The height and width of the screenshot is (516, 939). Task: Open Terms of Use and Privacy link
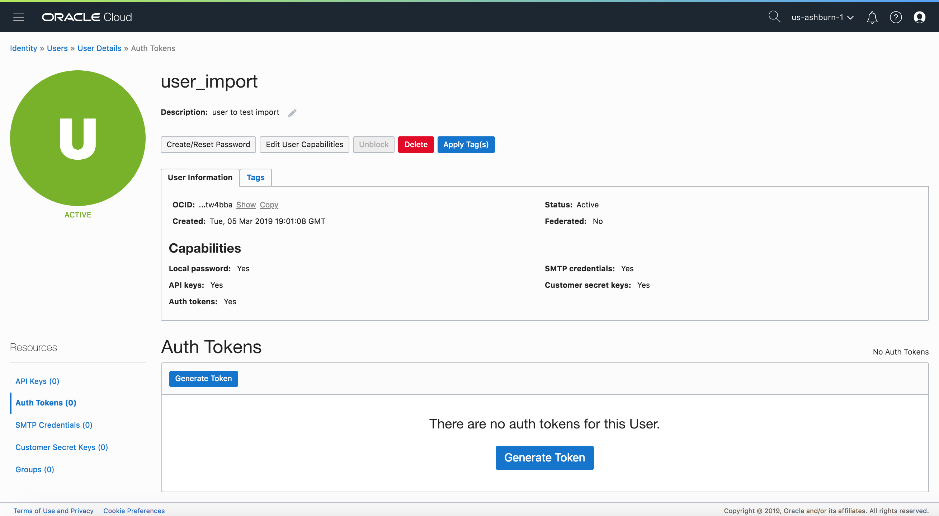tap(53, 511)
